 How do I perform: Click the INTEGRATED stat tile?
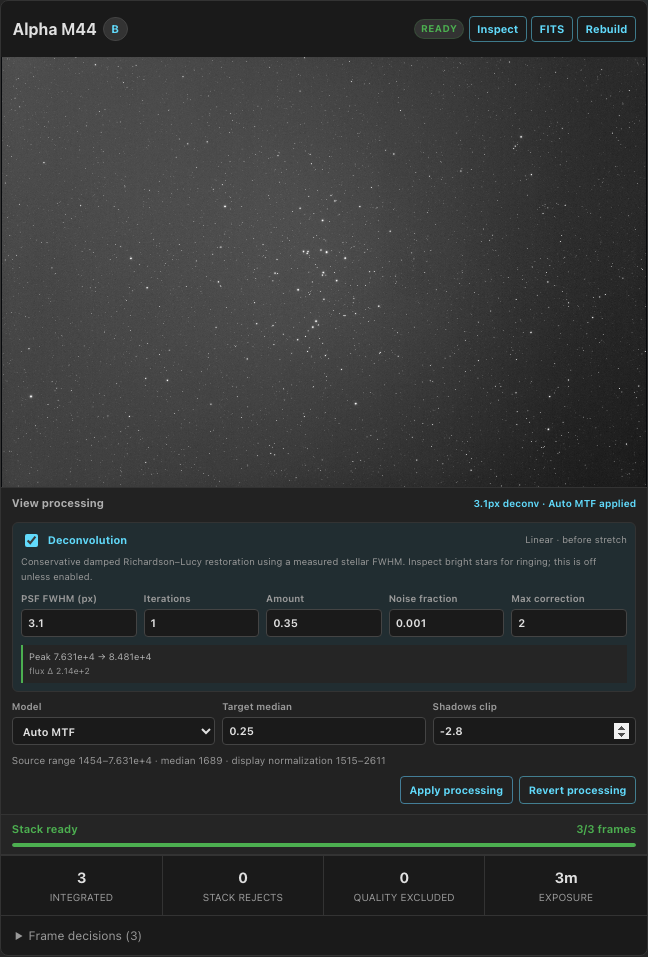81,886
